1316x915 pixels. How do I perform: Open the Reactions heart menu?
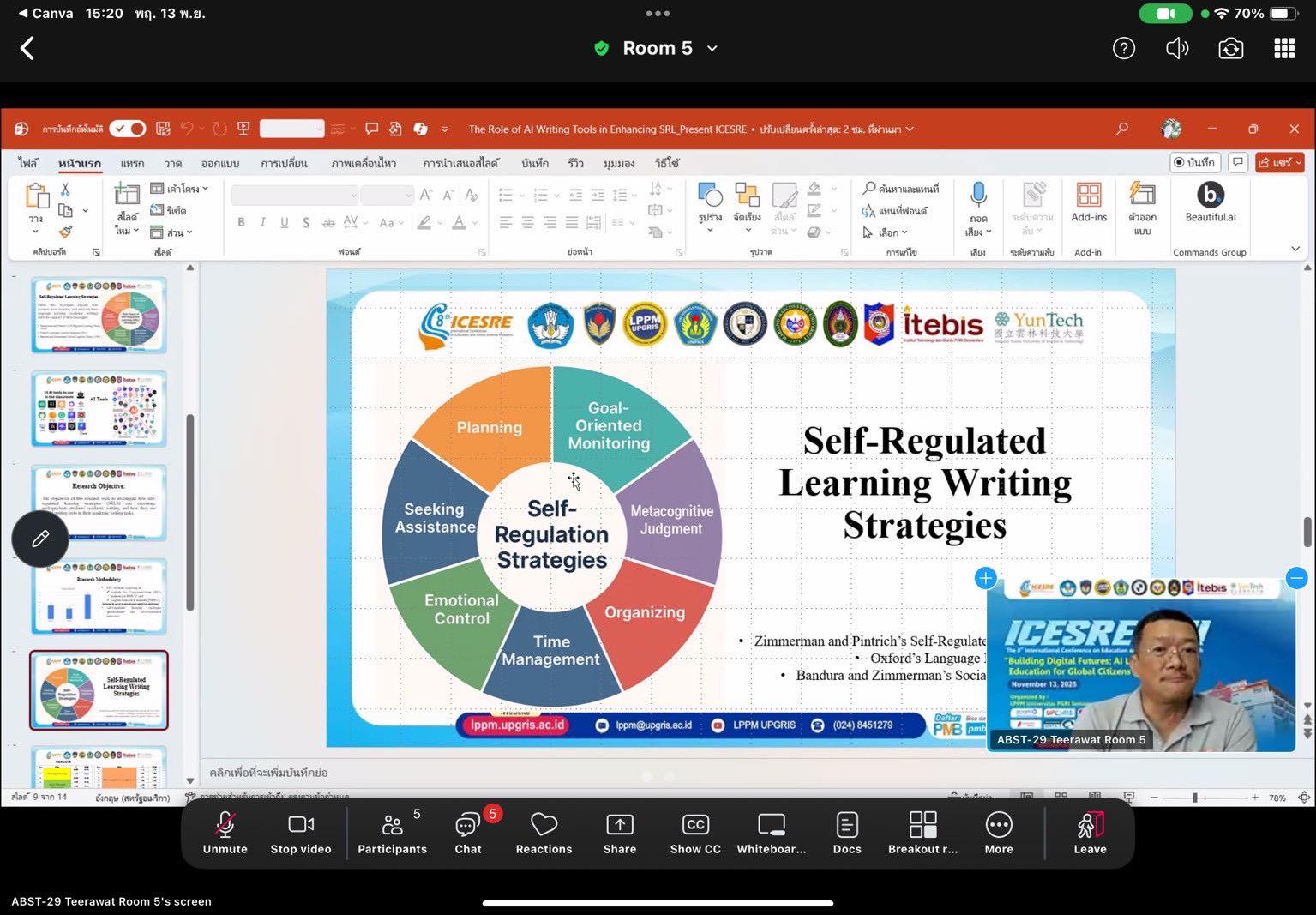(544, 833)
